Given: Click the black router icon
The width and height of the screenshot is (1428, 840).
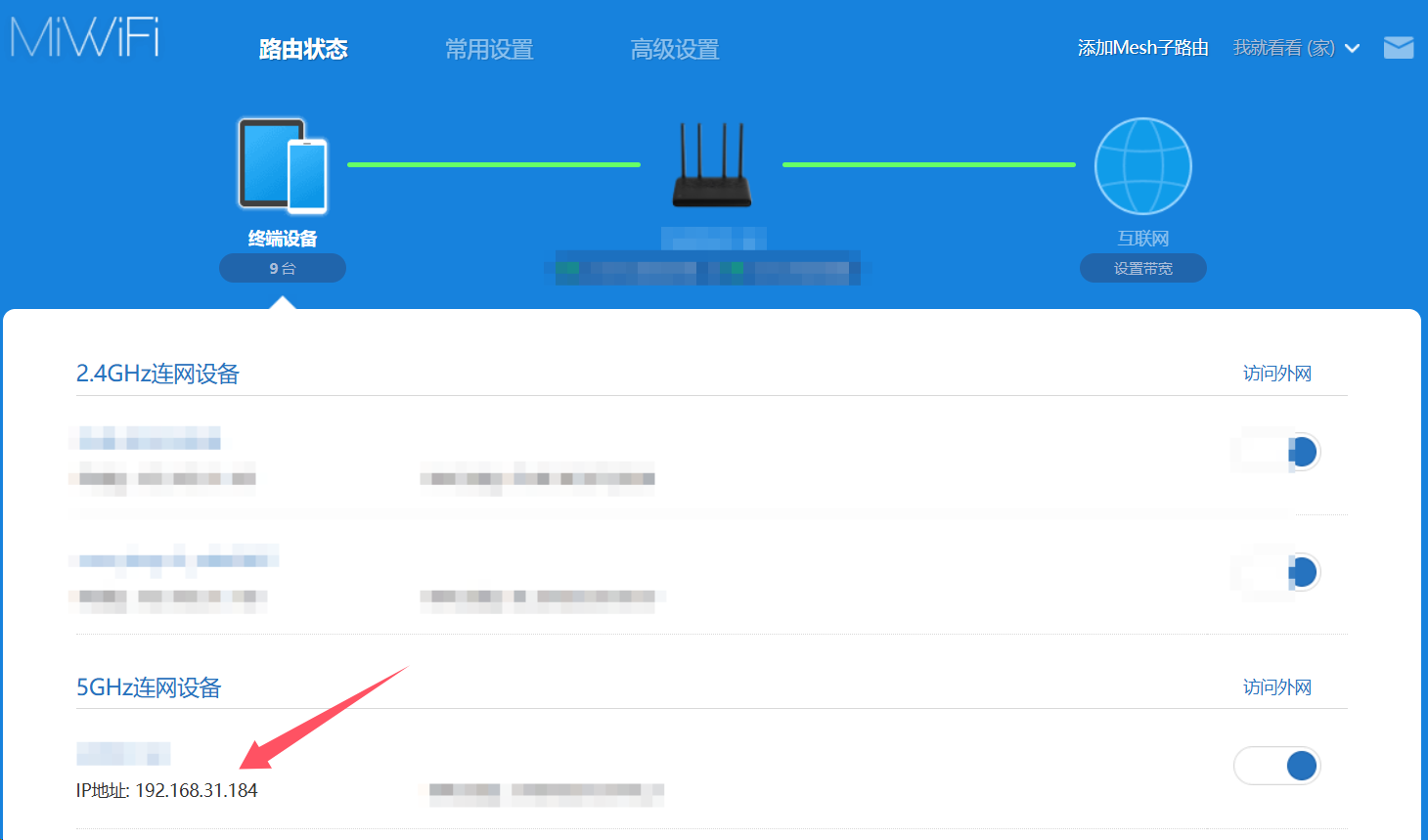Looking at the screenshot, I should tap(712, 164).
